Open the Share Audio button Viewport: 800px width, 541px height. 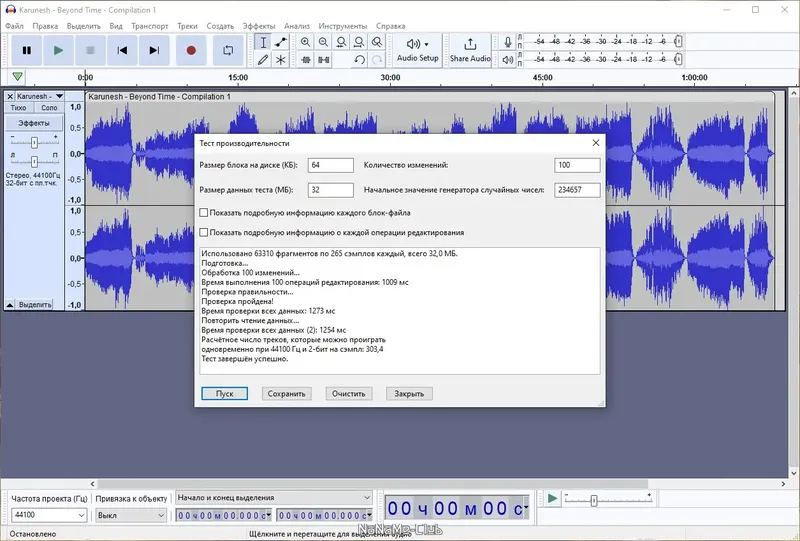pyautogui.click(x=470, y=50)
